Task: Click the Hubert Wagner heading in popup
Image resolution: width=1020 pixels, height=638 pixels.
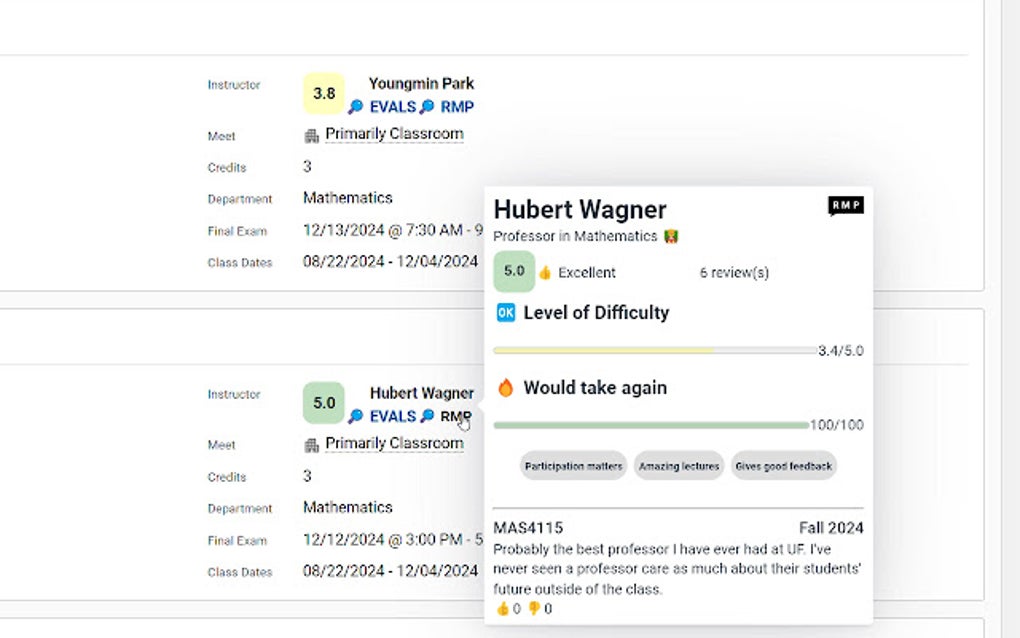Action: [x=580, y=210]
